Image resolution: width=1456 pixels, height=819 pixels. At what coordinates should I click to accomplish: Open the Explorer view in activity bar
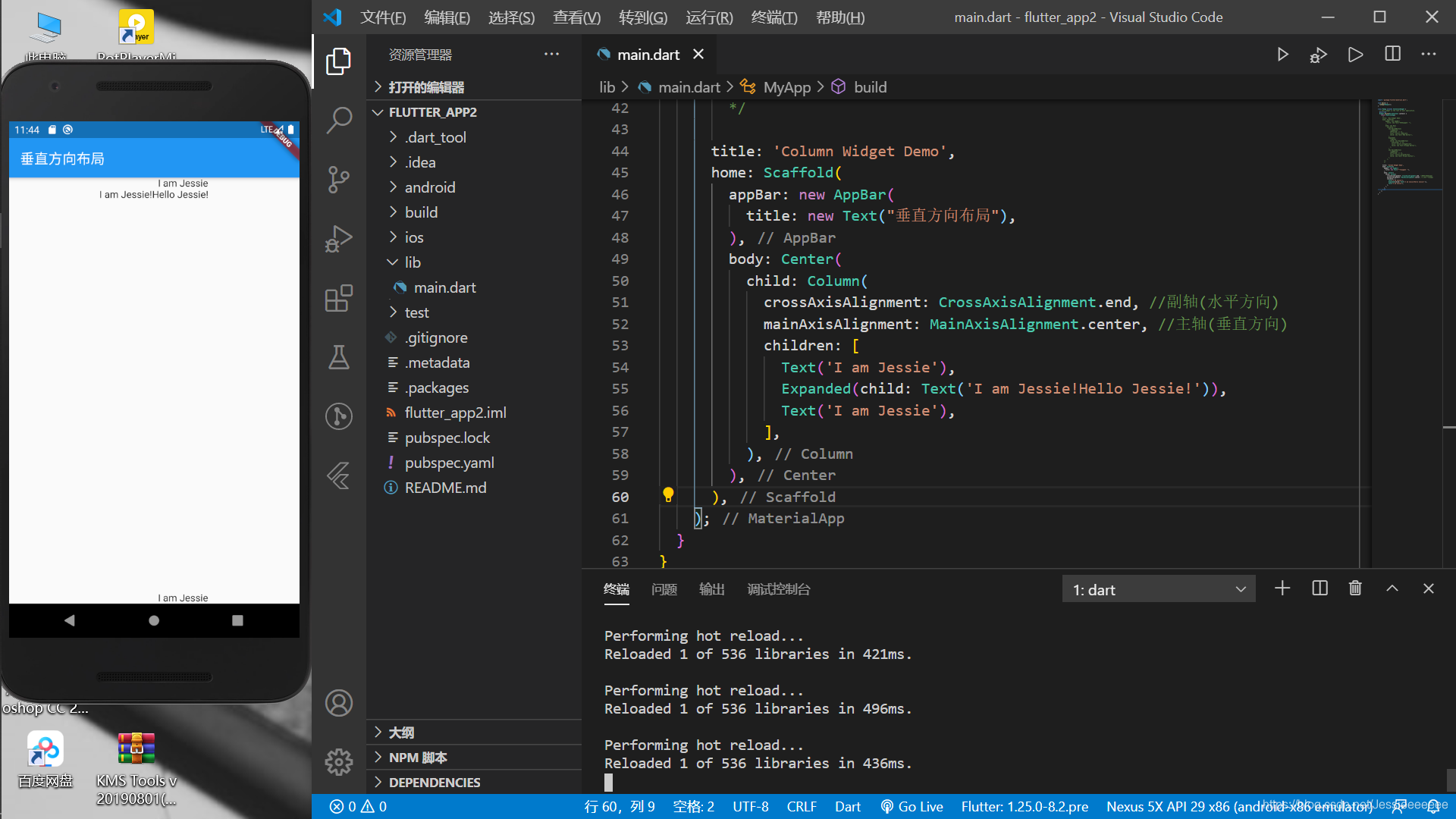338,61
